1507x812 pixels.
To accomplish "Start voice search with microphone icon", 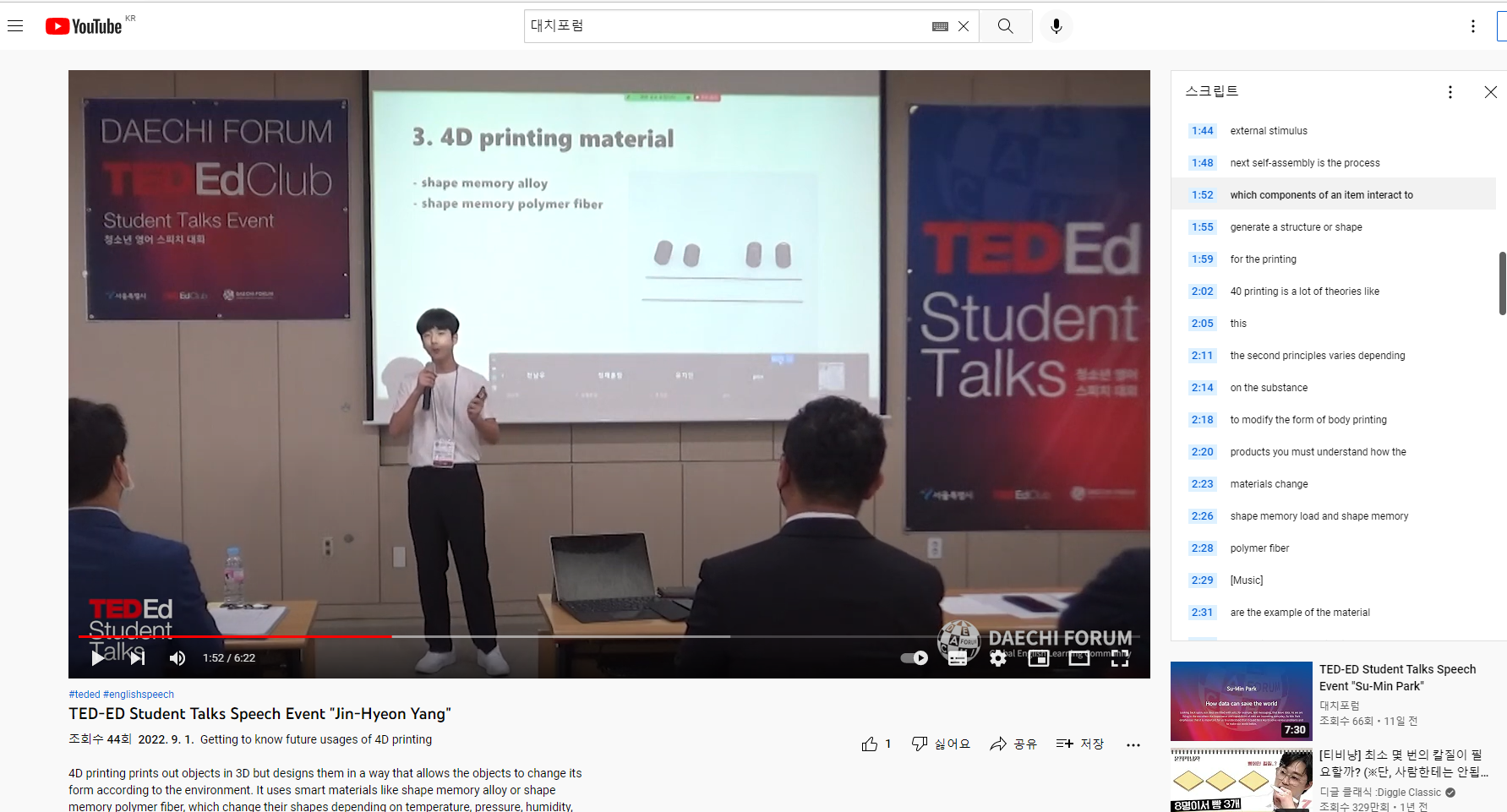I will [1056, 26].
